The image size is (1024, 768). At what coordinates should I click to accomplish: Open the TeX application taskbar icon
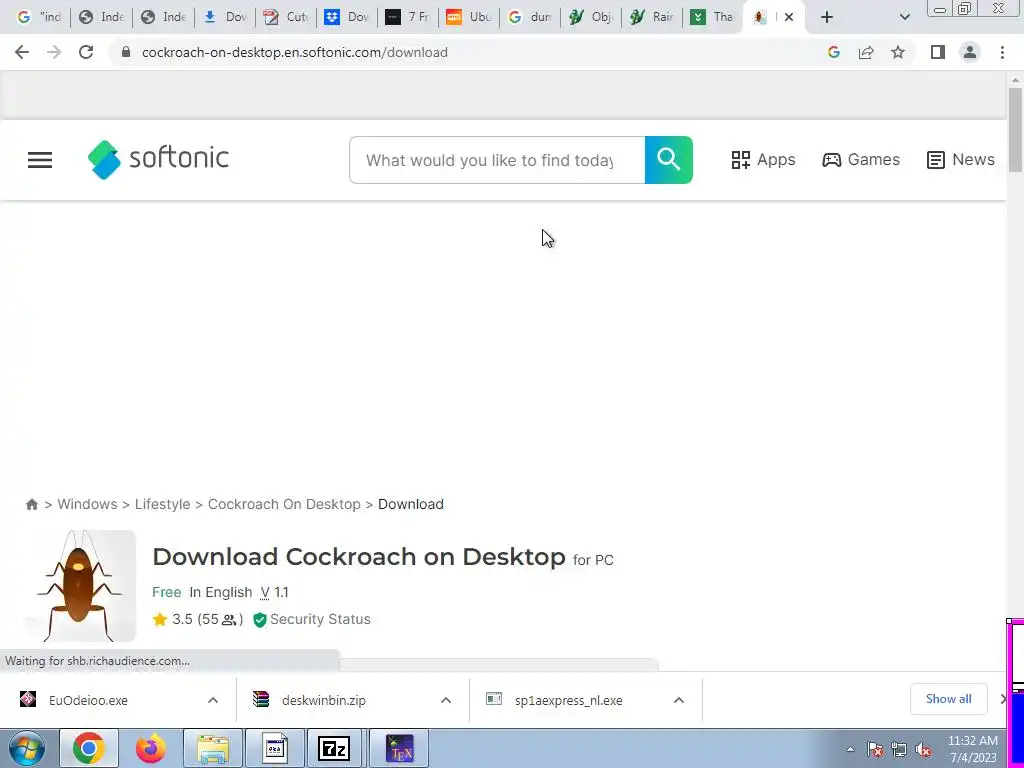tap(399, 748)
